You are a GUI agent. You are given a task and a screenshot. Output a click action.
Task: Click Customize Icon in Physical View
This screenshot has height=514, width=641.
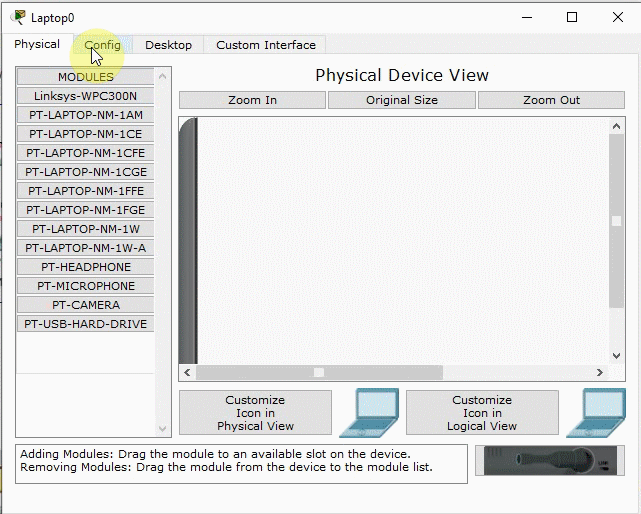[x=255, y=413]
